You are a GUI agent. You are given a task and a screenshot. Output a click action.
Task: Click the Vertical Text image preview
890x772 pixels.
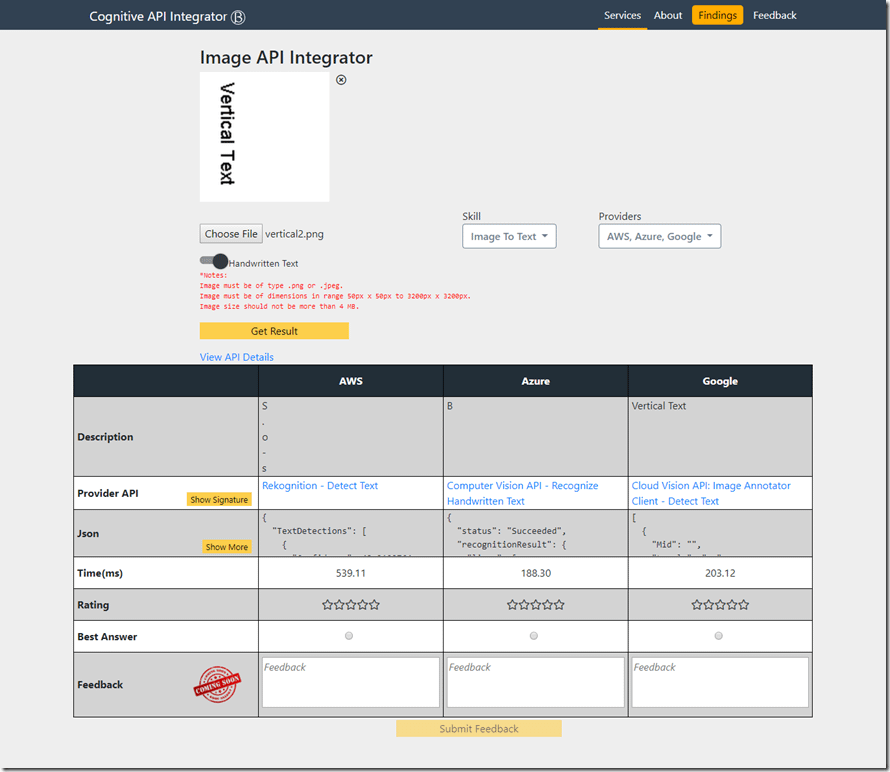coord(265,136)
